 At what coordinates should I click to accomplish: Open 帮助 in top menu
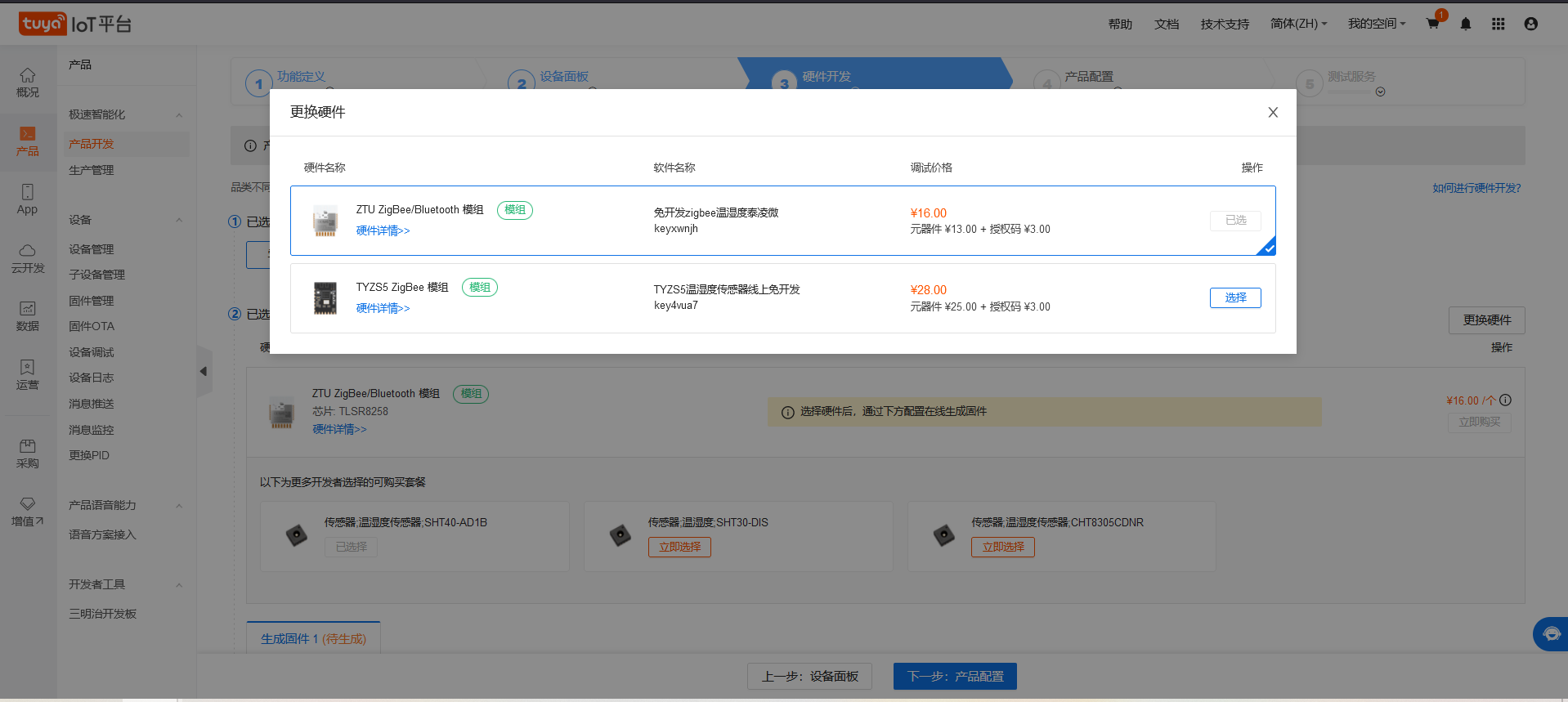[1120, 24]
